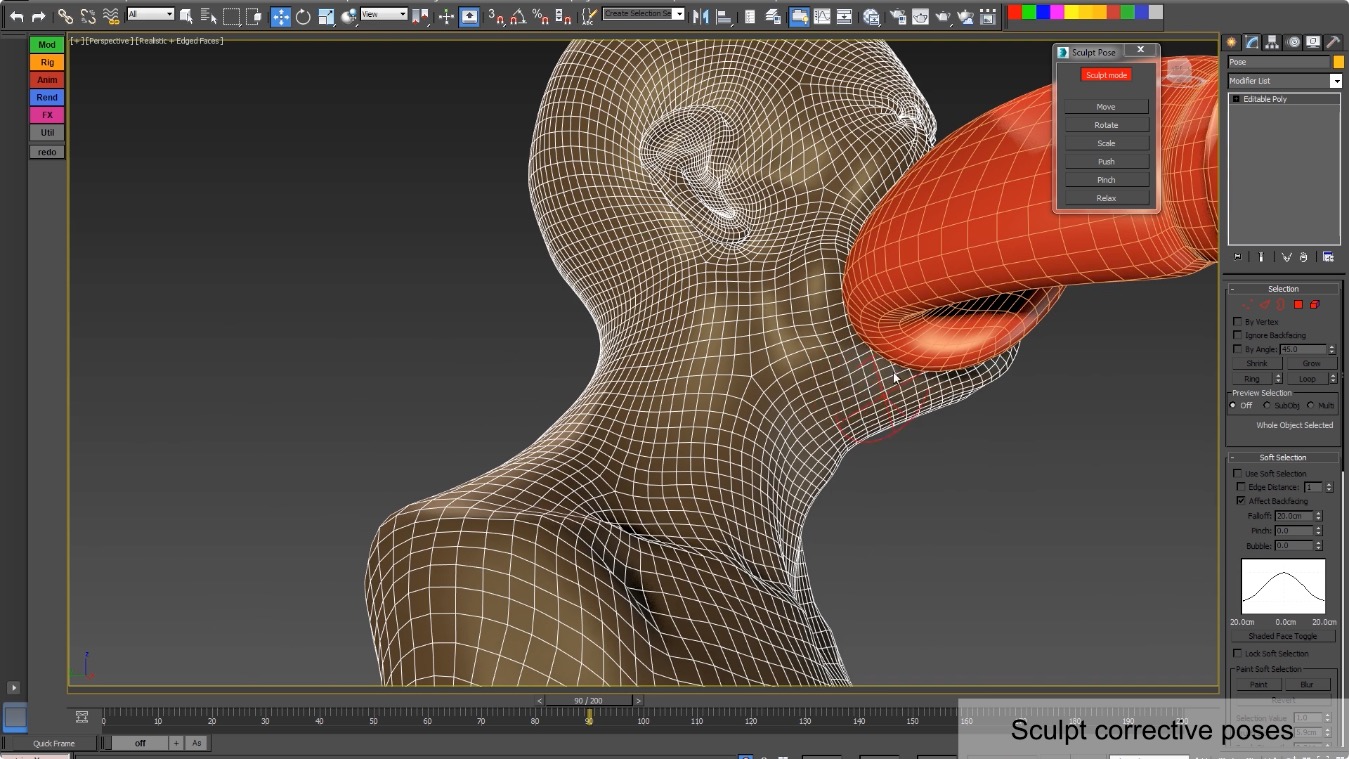Image resolution: width=1349 pixels, height=759 pixels.
Task: Activate the Rotate tool in main toolbar
Action: 303,16
